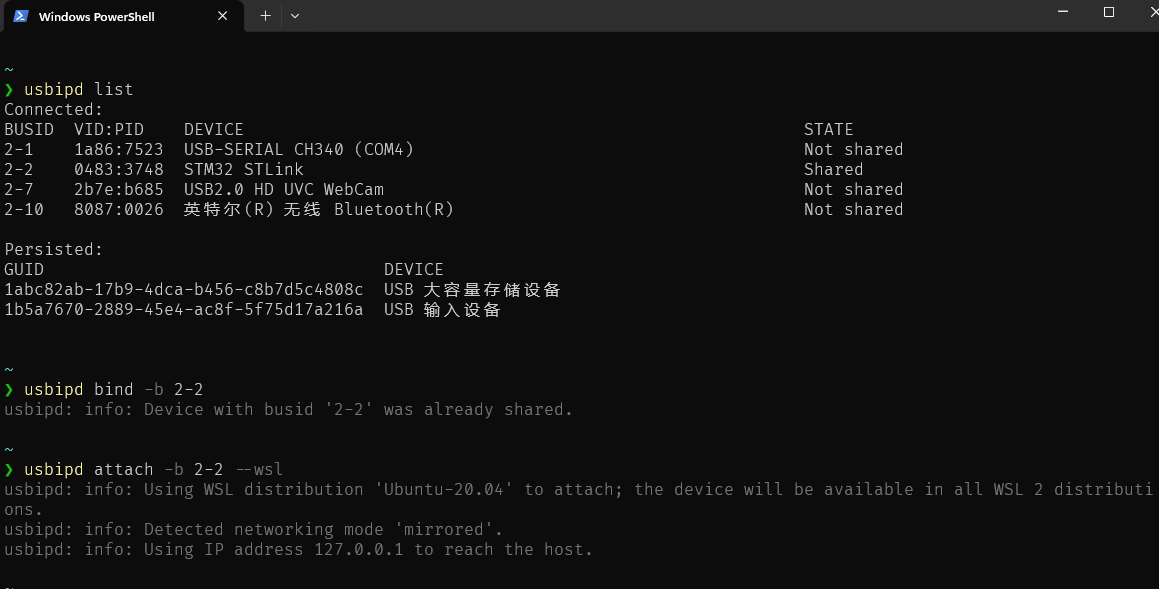
Task: Select the Windows PowerShell tab
Action: [96, 17]
